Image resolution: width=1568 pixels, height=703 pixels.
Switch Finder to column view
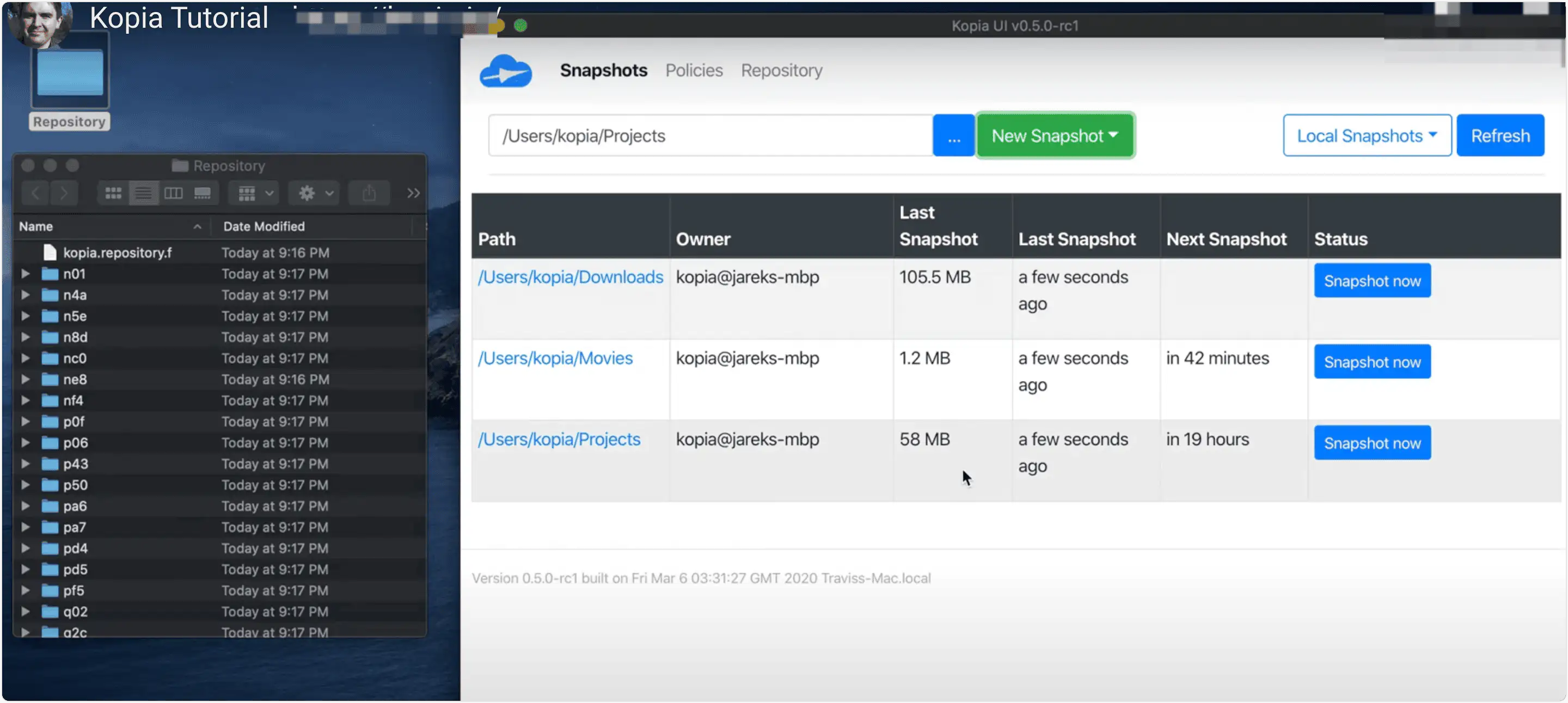click(174, 193)
